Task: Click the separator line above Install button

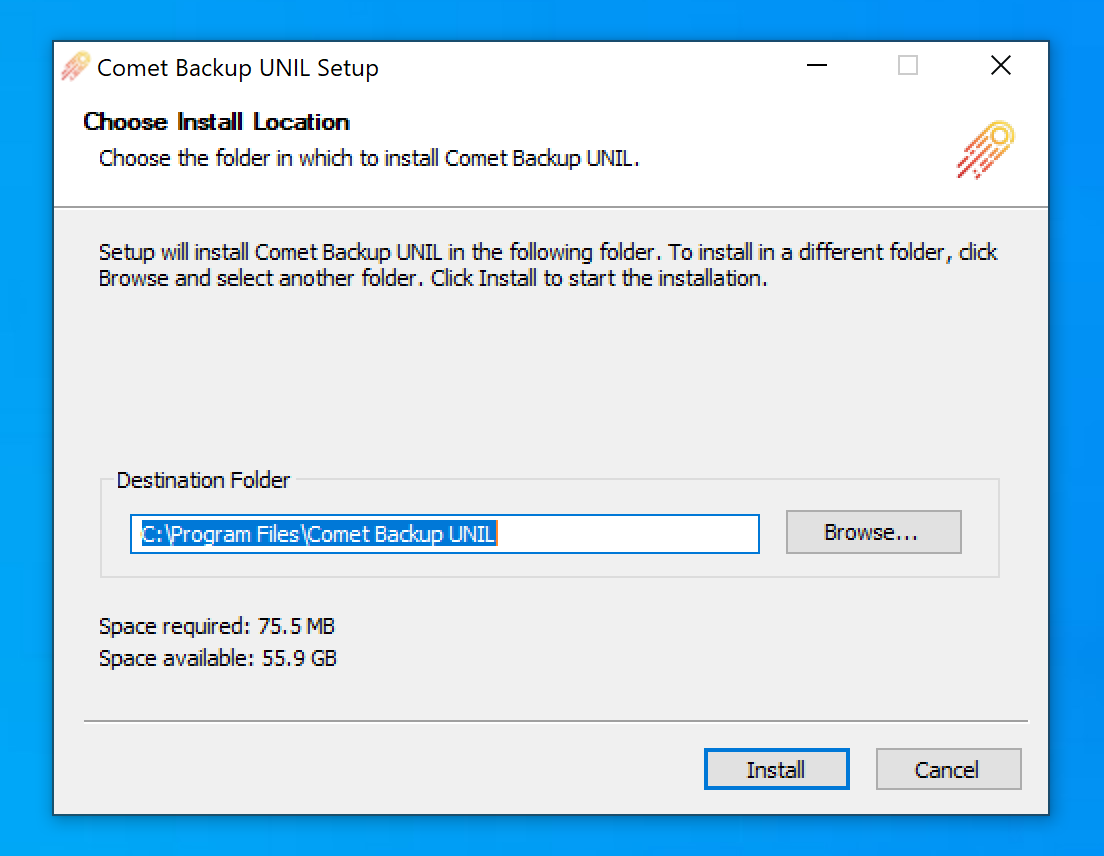Action: click(x=555, y=721)
